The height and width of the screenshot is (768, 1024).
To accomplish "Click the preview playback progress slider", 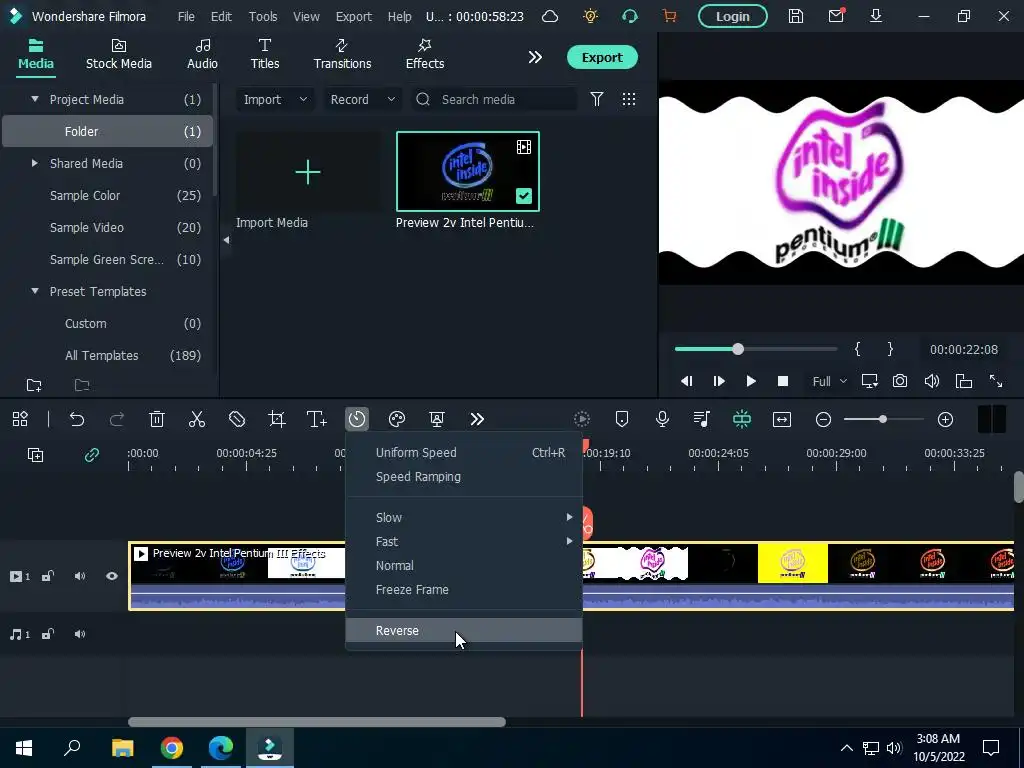I will tap(756, 349).
